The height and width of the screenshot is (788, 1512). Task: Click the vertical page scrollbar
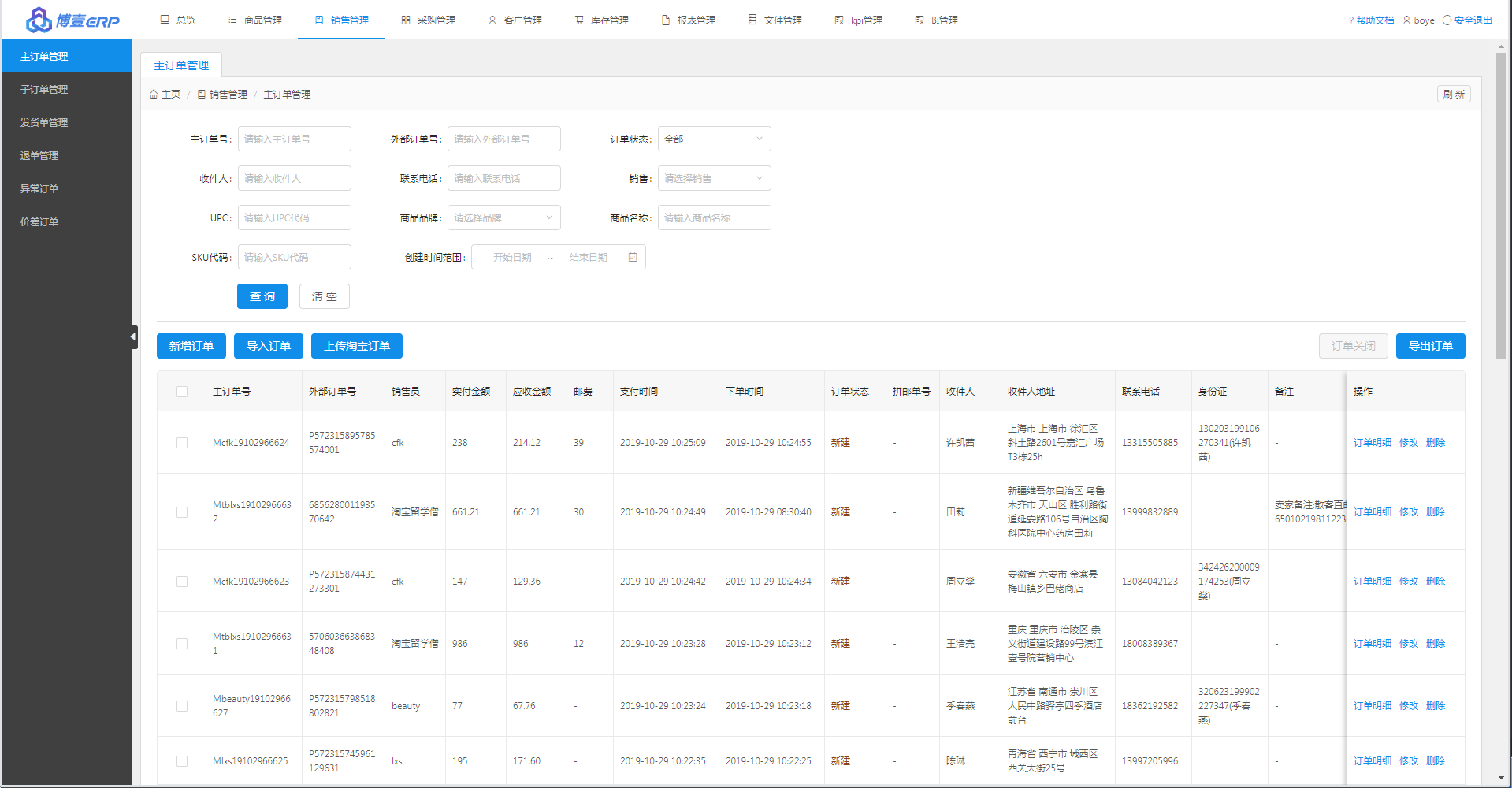[1501, 205]
